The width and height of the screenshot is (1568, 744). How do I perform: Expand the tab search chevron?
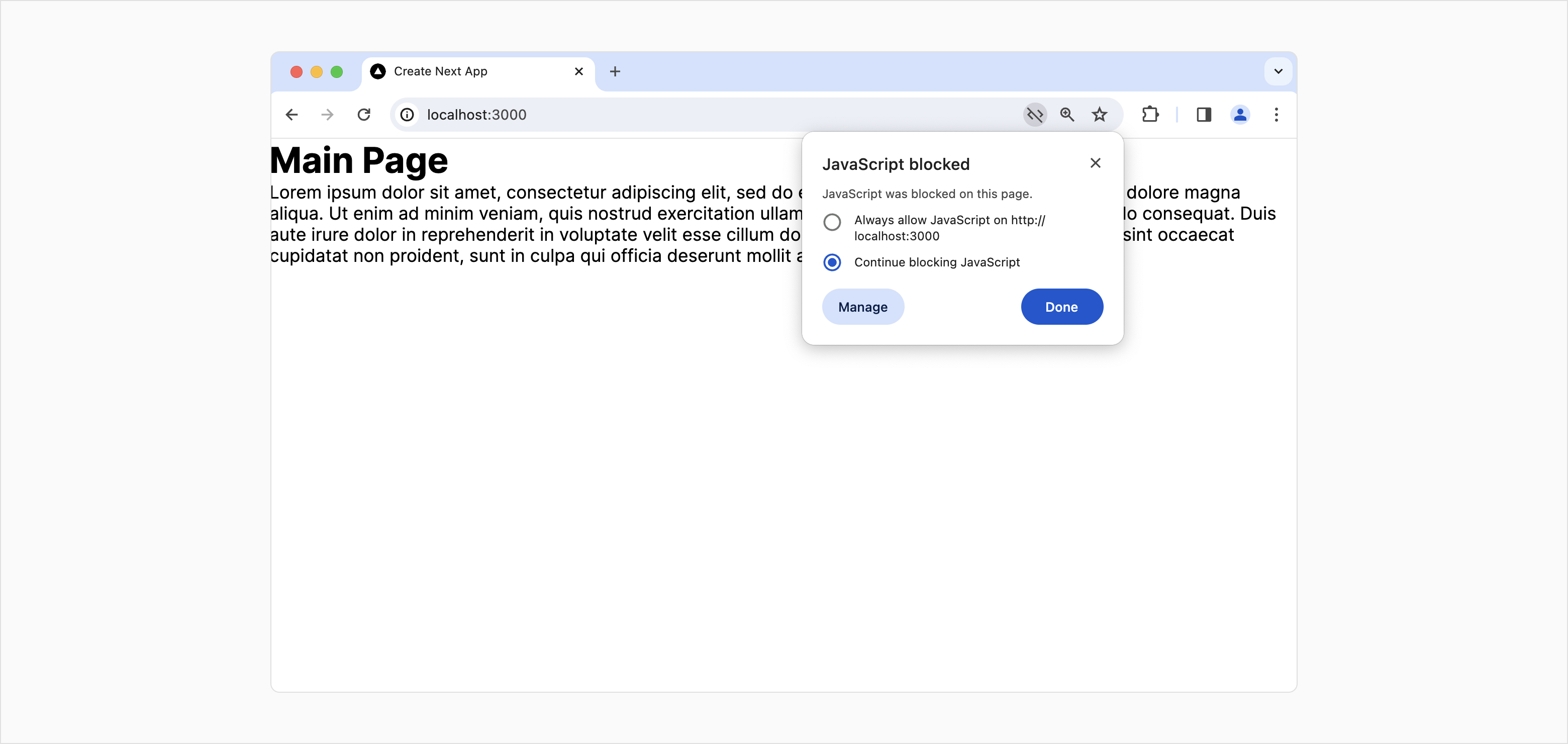tap(1278, 71)
